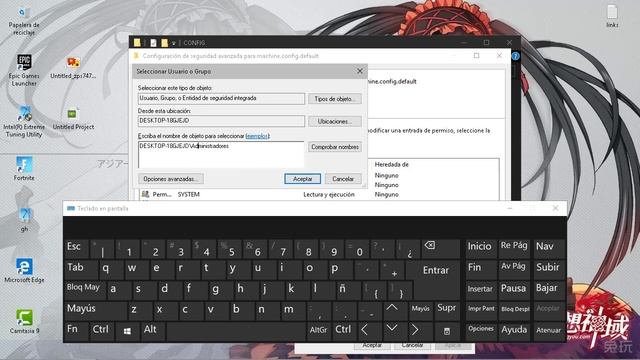Click the Tipos de objeto button

[x=335, y=99]
